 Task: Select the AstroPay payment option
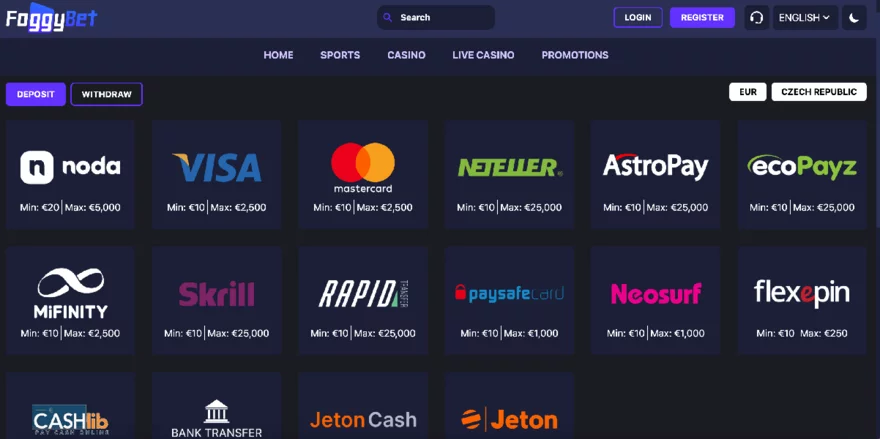[x=655, y=175]
